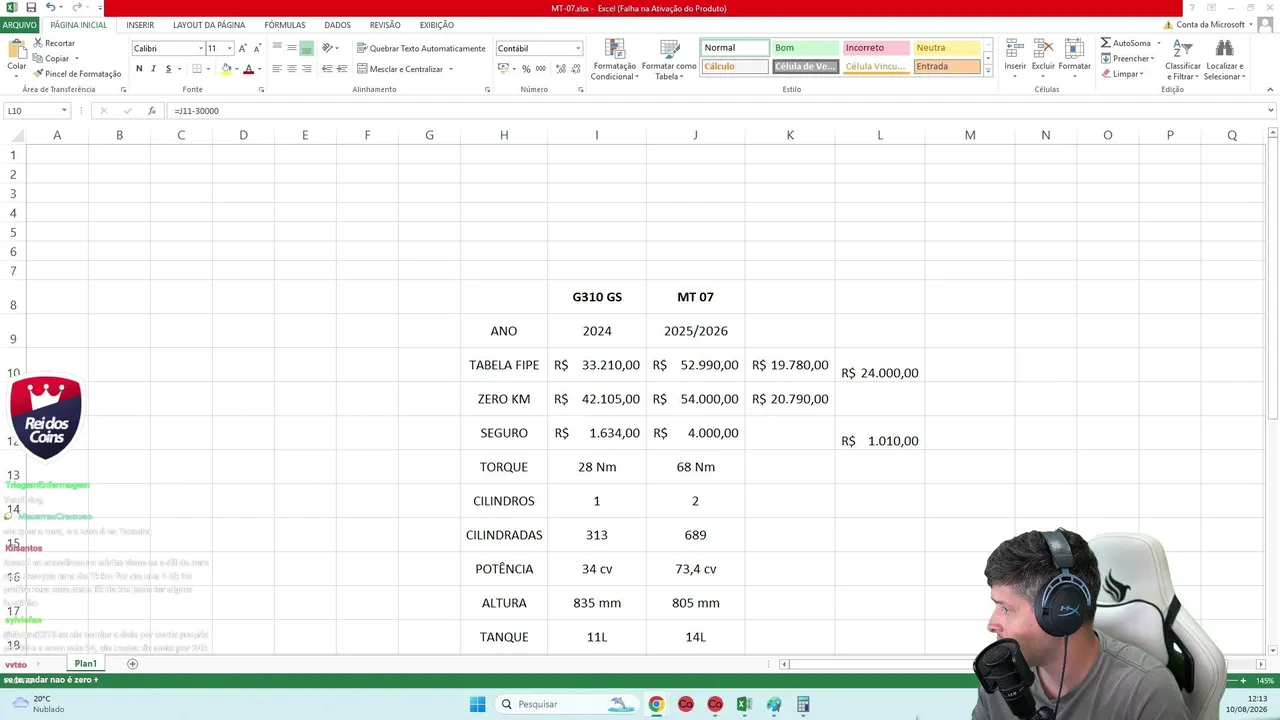Toggle bold (N) formatting
The height and width of the screenshot is (720, 1280).
pos(139,69)
